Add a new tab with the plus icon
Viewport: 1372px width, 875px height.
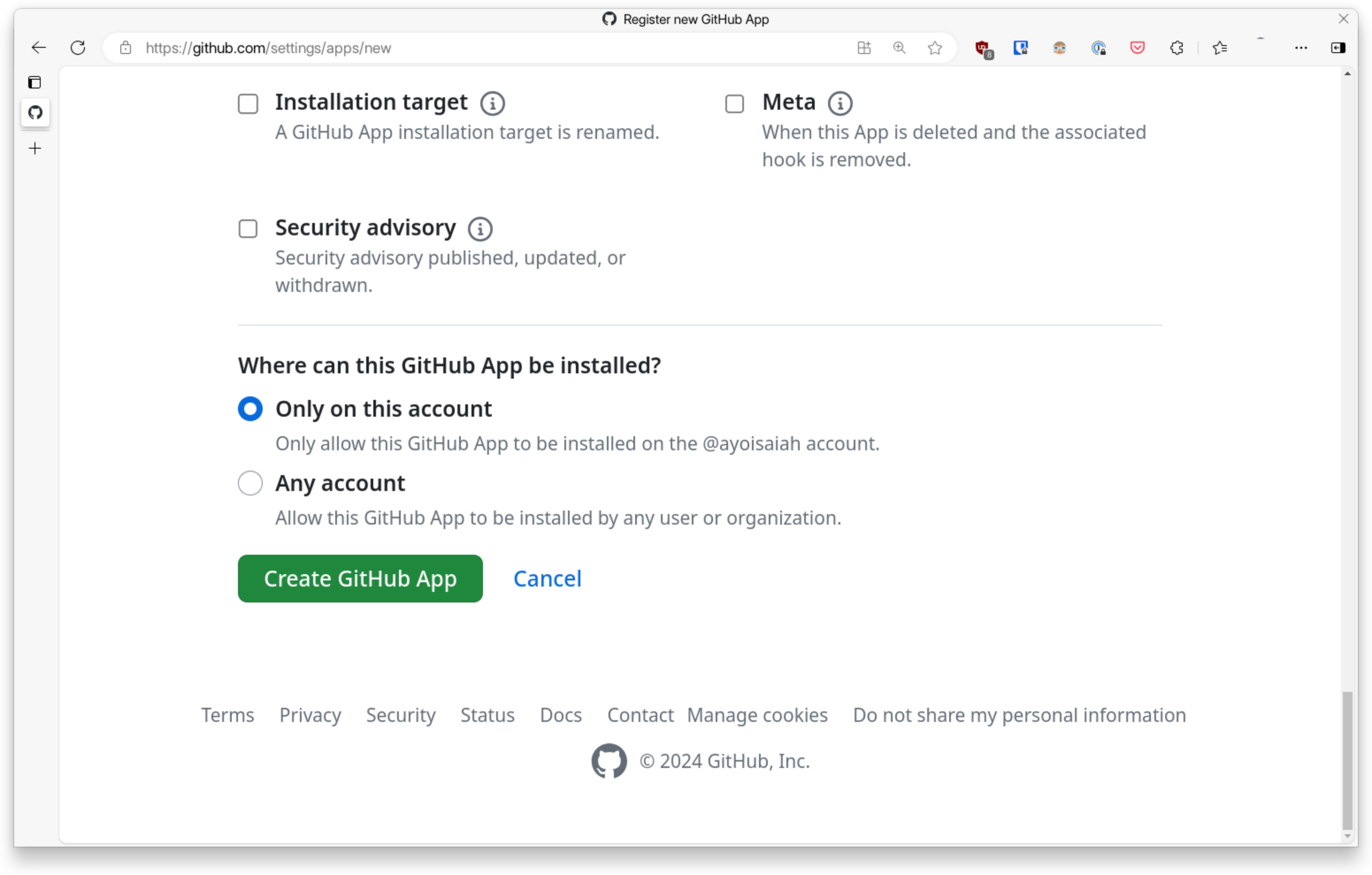coord(35,148)
